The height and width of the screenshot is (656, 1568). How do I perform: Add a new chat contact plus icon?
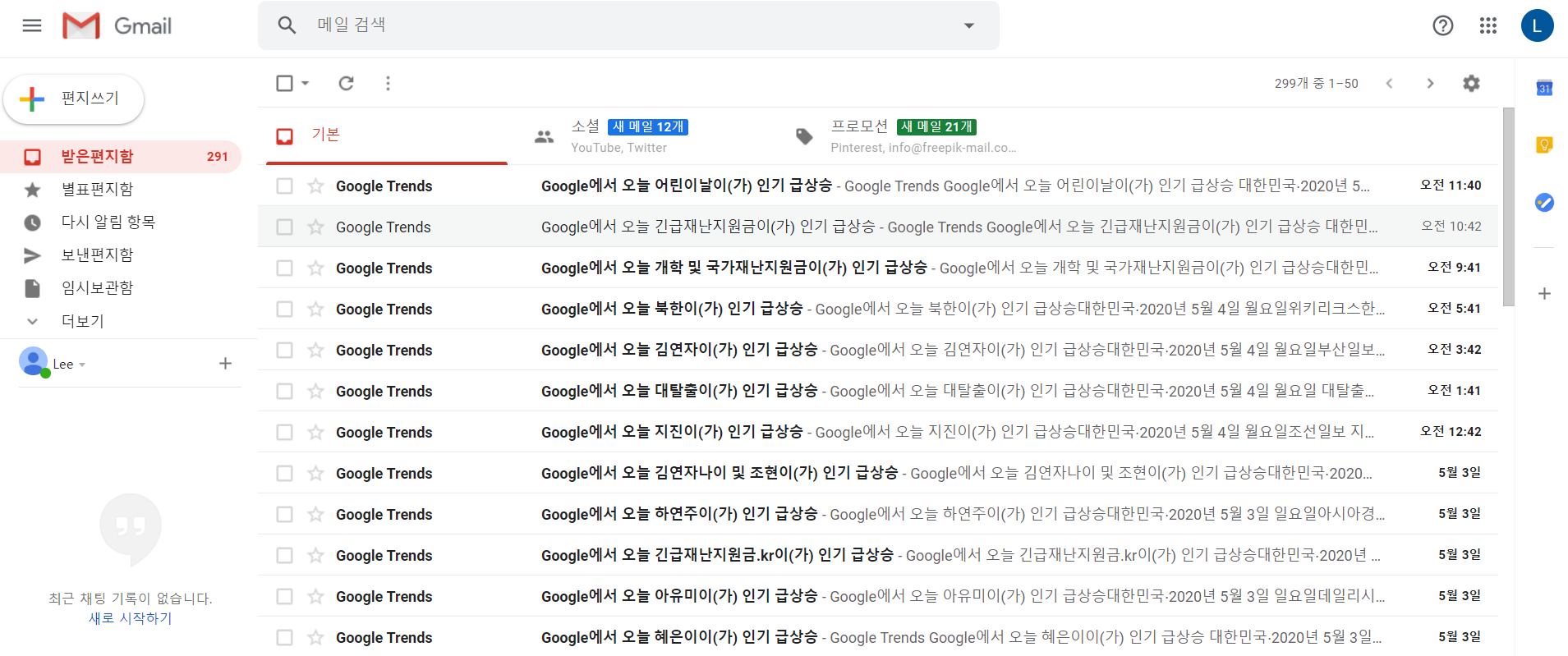pos(225,363)
